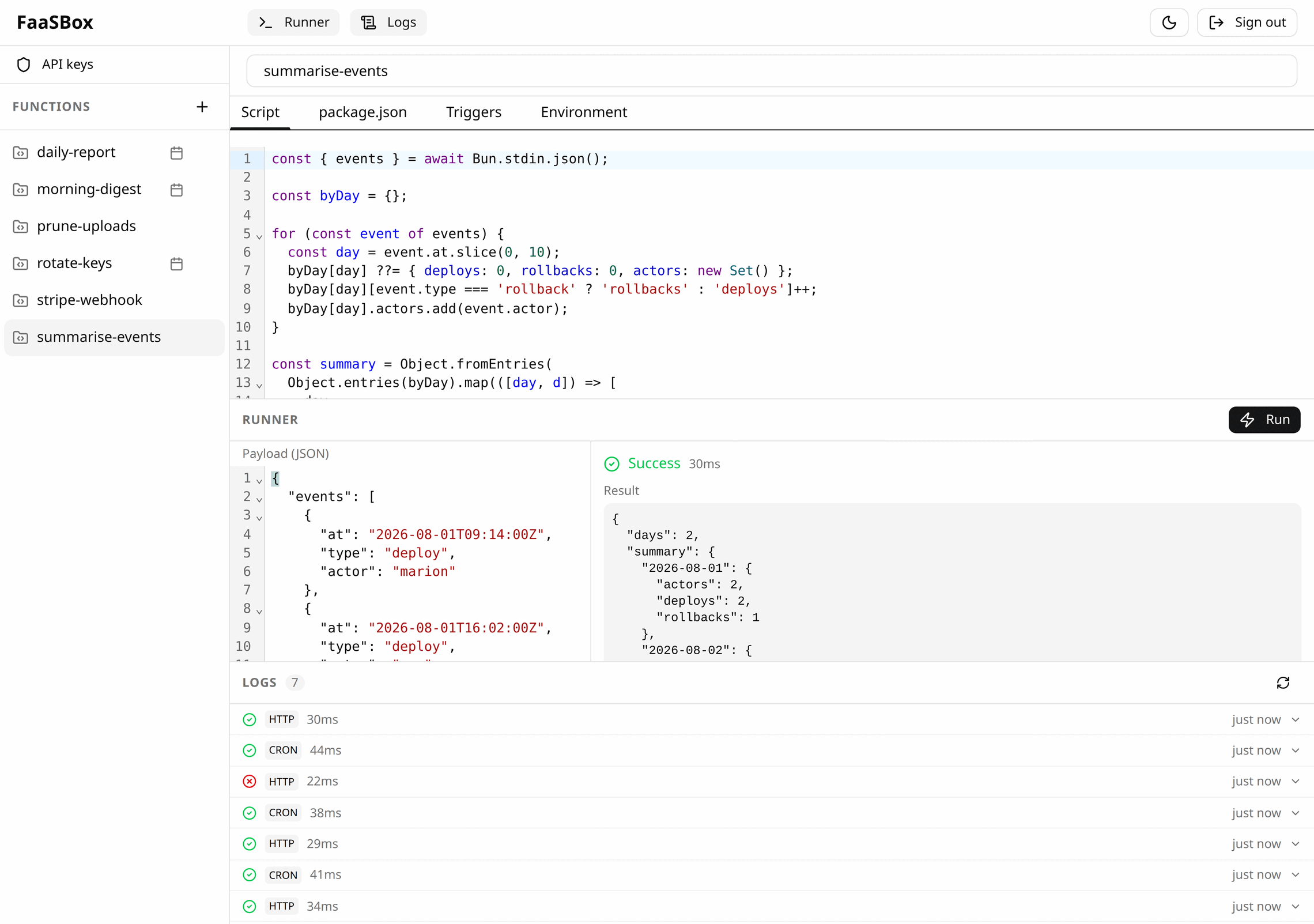Click the red error icon on HTTP 22ms log
The height and width of the screenshot is (924, 1314).
(250, 782)
